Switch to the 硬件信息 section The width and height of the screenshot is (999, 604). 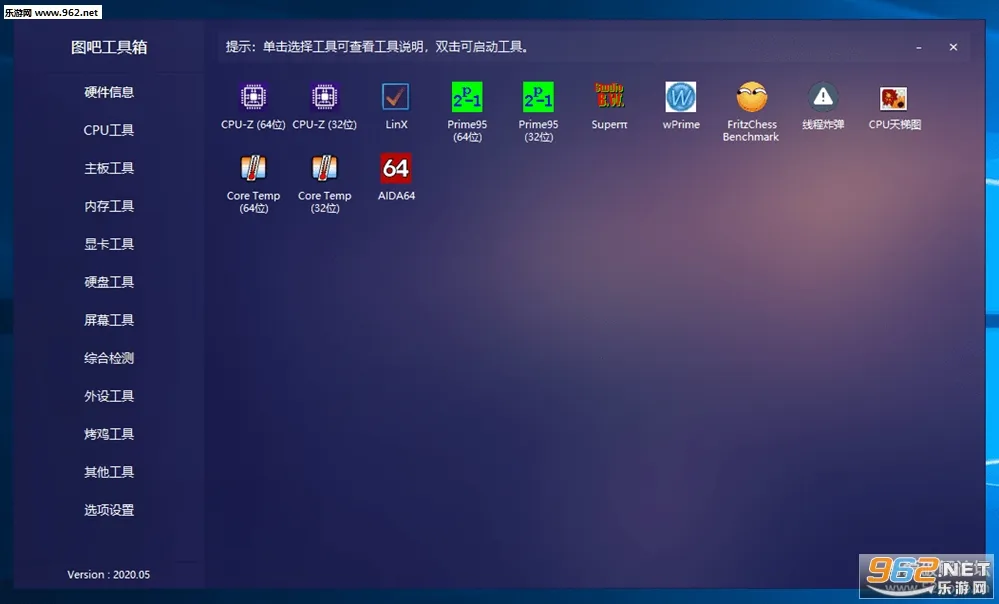[108, 92]
